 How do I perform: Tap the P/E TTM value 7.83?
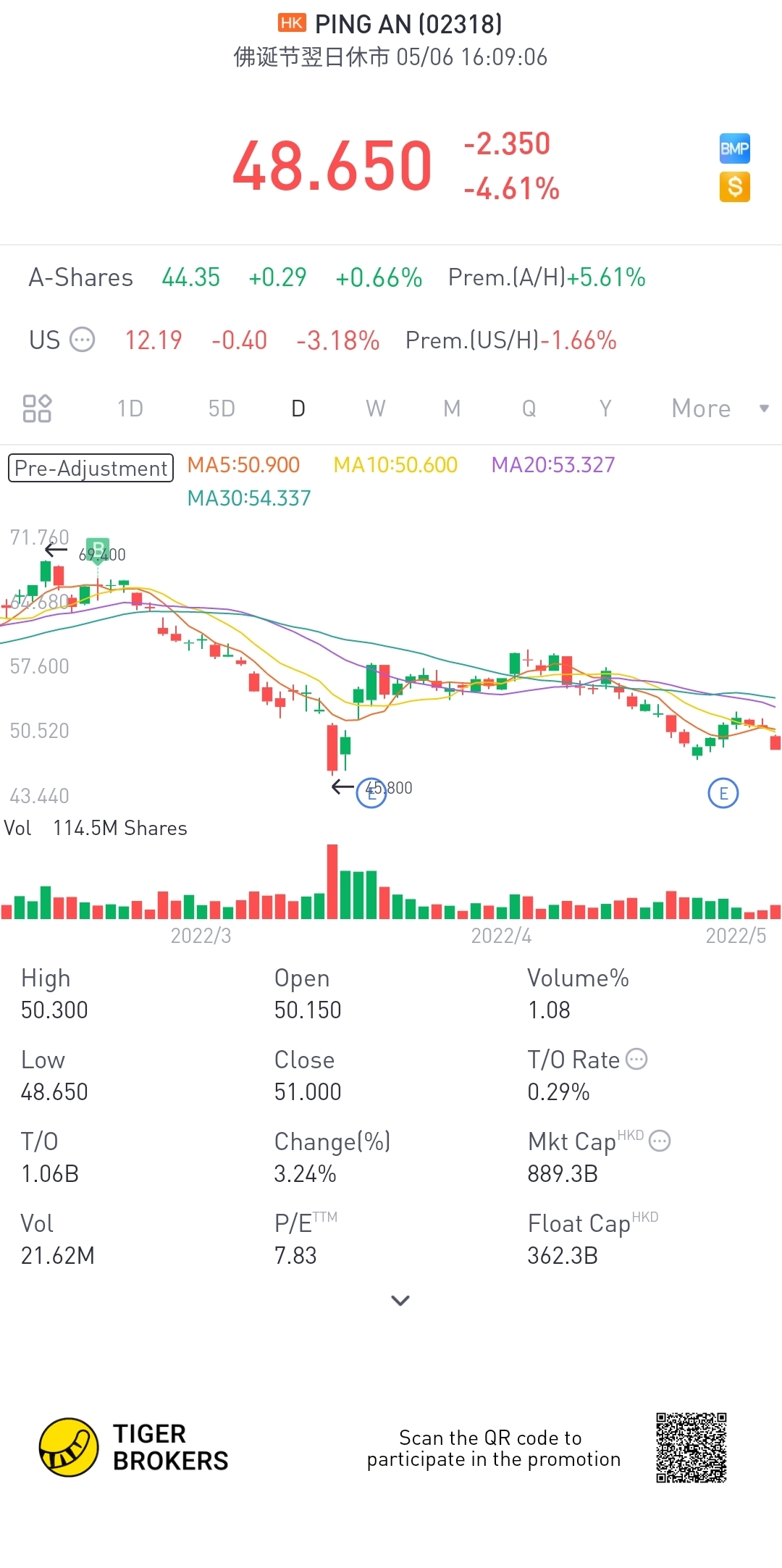coord(295,1256)
